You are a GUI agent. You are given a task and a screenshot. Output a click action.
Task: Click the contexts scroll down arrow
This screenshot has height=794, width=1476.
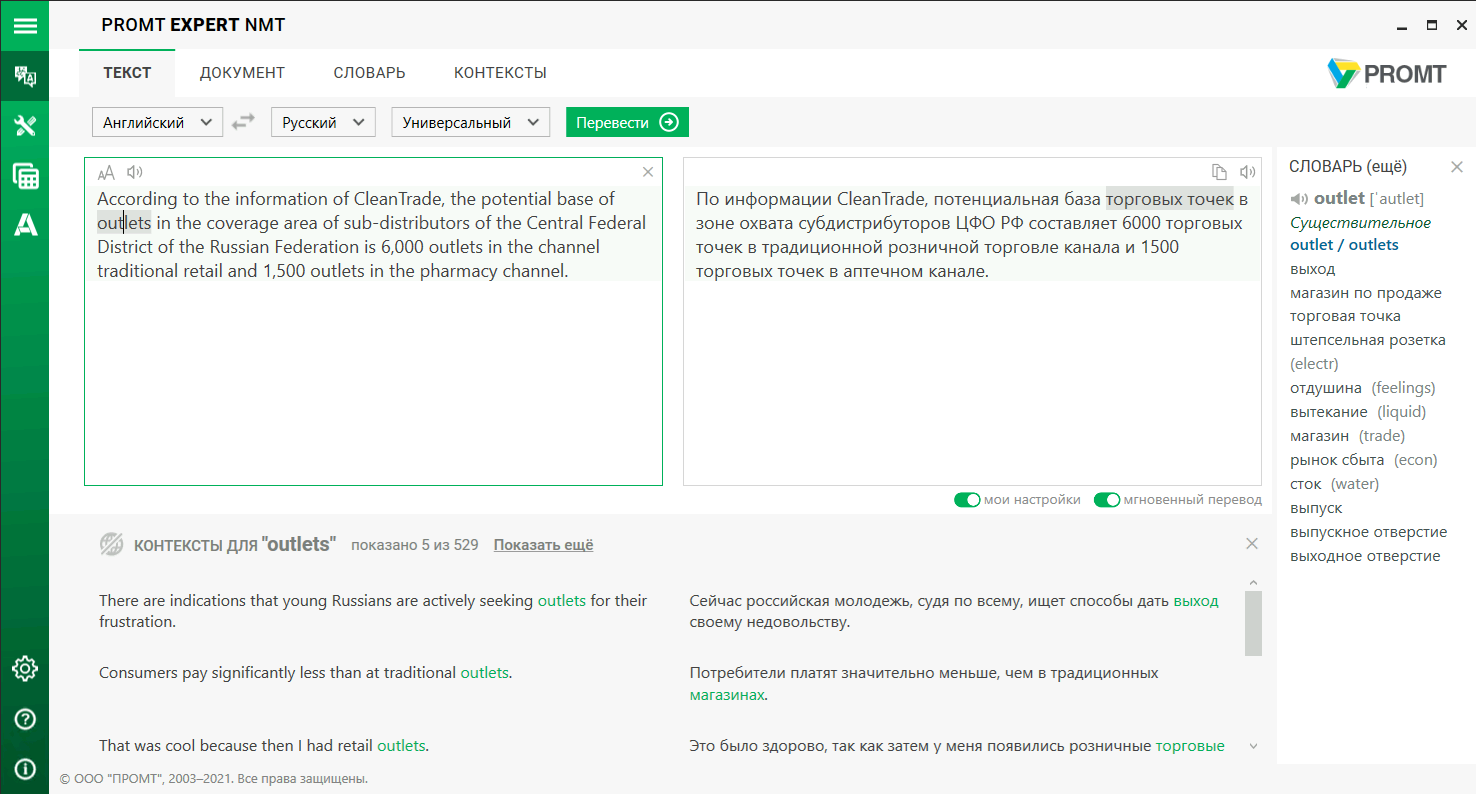[1254, 746]
